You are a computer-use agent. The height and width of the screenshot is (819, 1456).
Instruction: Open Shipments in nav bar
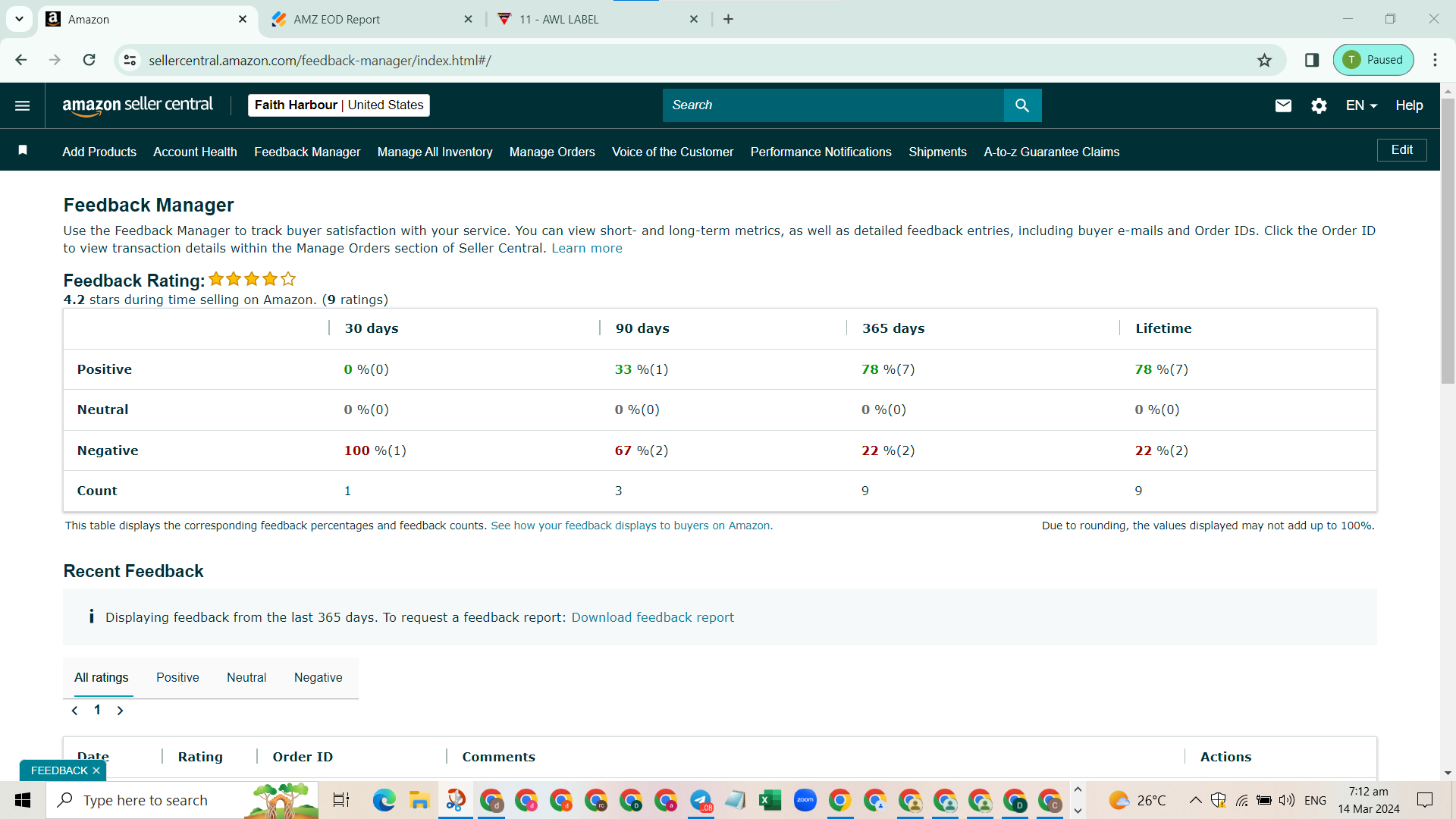coord(938,152)
